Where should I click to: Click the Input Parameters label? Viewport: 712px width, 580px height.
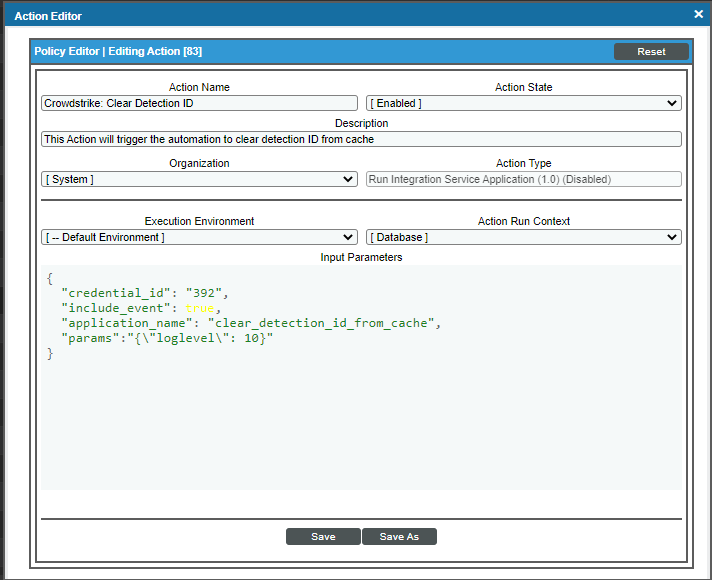(361, 257)
